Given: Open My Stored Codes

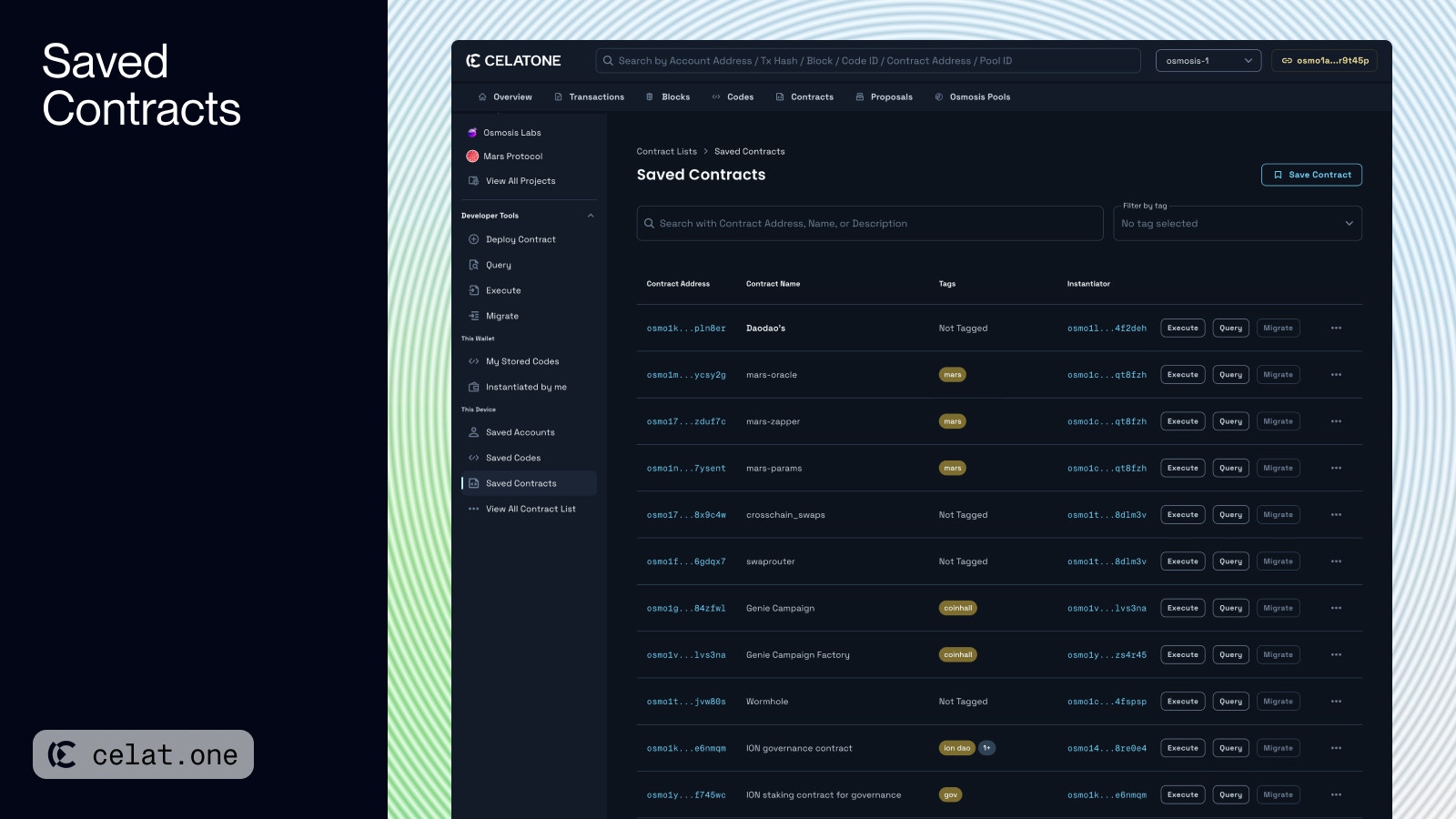Looking at the screenshot, I should [513, 361].
